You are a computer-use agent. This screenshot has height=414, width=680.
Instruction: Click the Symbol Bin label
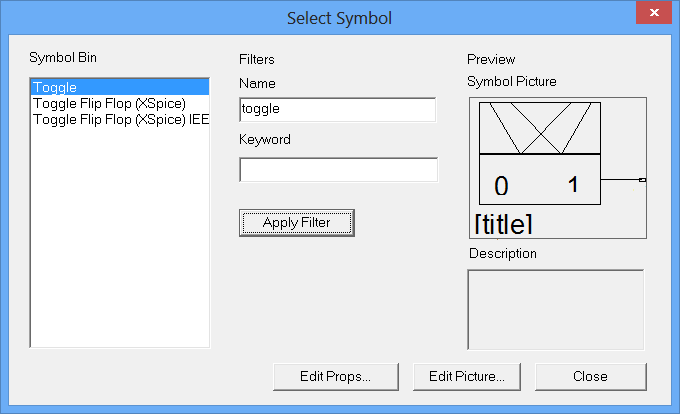coord(64,56)
